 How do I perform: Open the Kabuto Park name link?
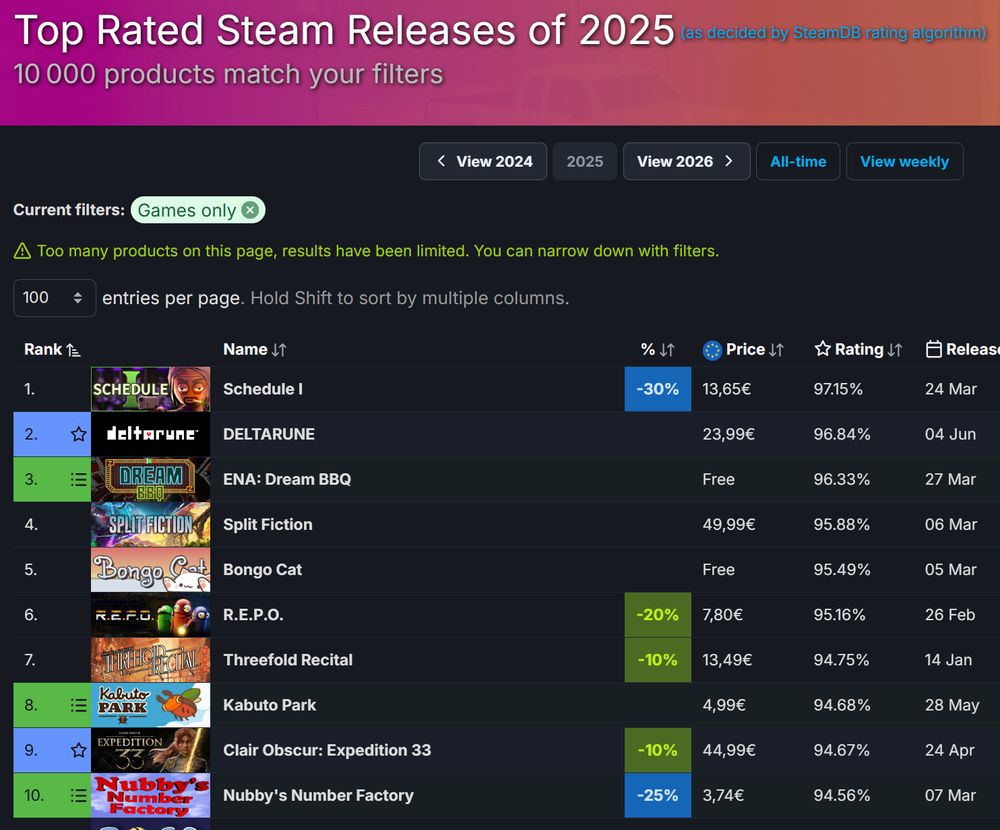tap(269, 705)
